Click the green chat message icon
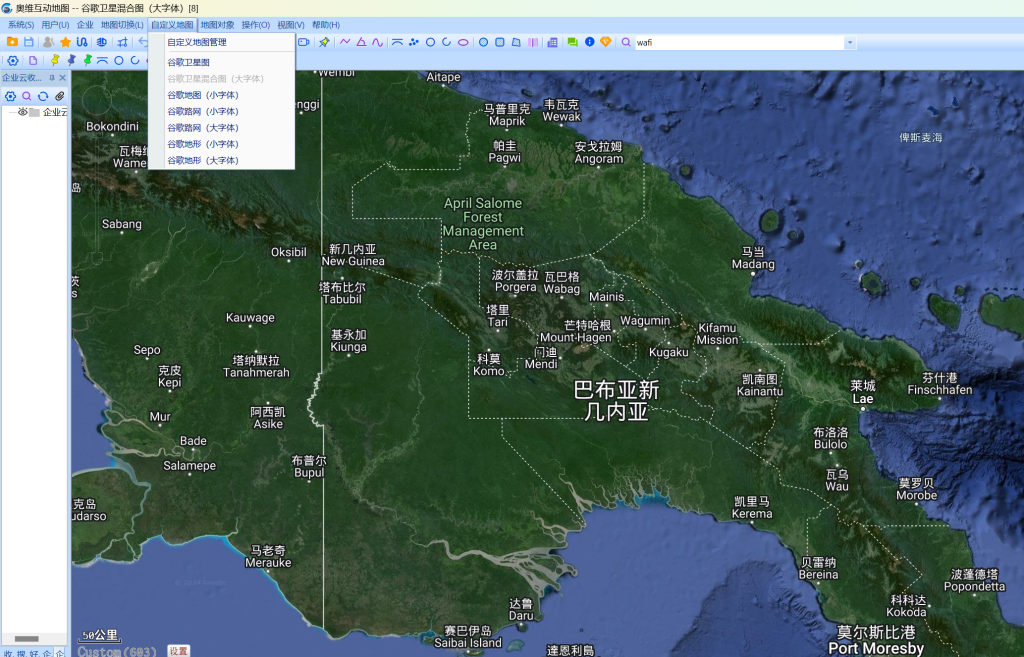The image size is (1024, 657). click(573, 42)
